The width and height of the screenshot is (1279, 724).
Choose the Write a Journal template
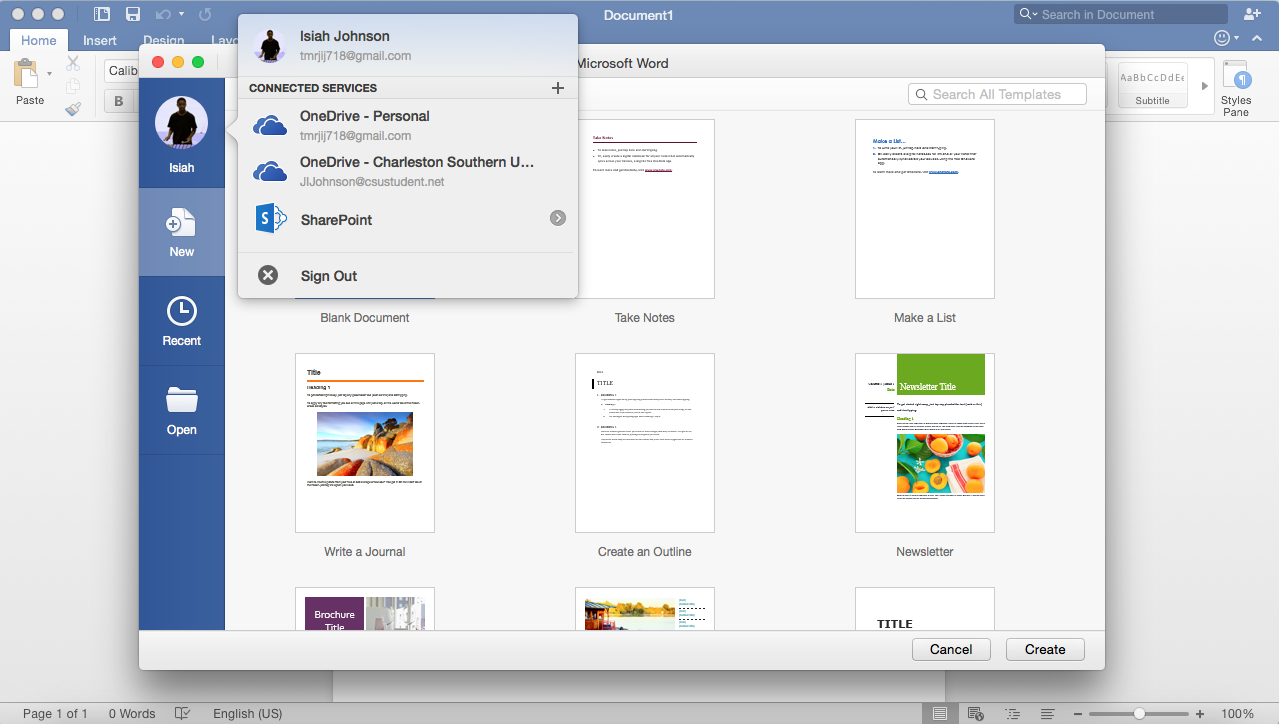[365, 443]
